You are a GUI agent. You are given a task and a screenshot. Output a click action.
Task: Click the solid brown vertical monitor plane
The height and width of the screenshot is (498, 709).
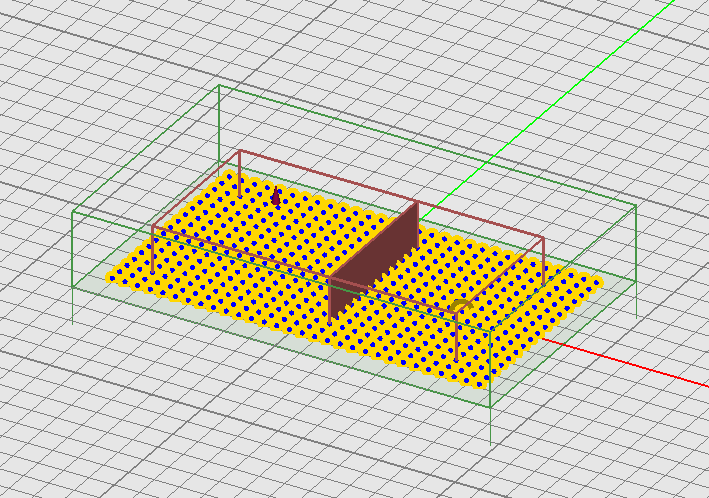pos(373,263)
